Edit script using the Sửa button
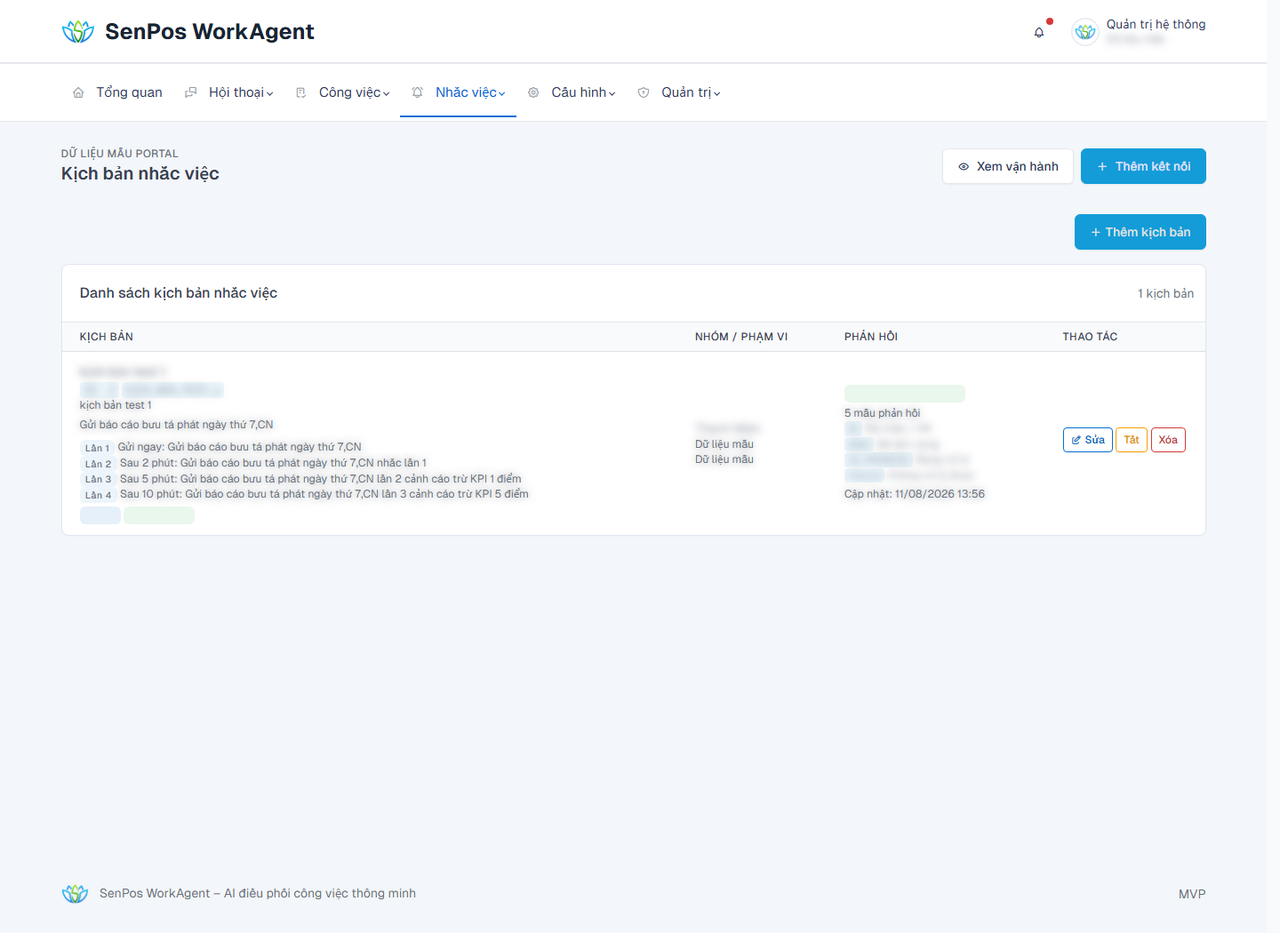This screenshot has width=1280, height=933. [1088, 440]
